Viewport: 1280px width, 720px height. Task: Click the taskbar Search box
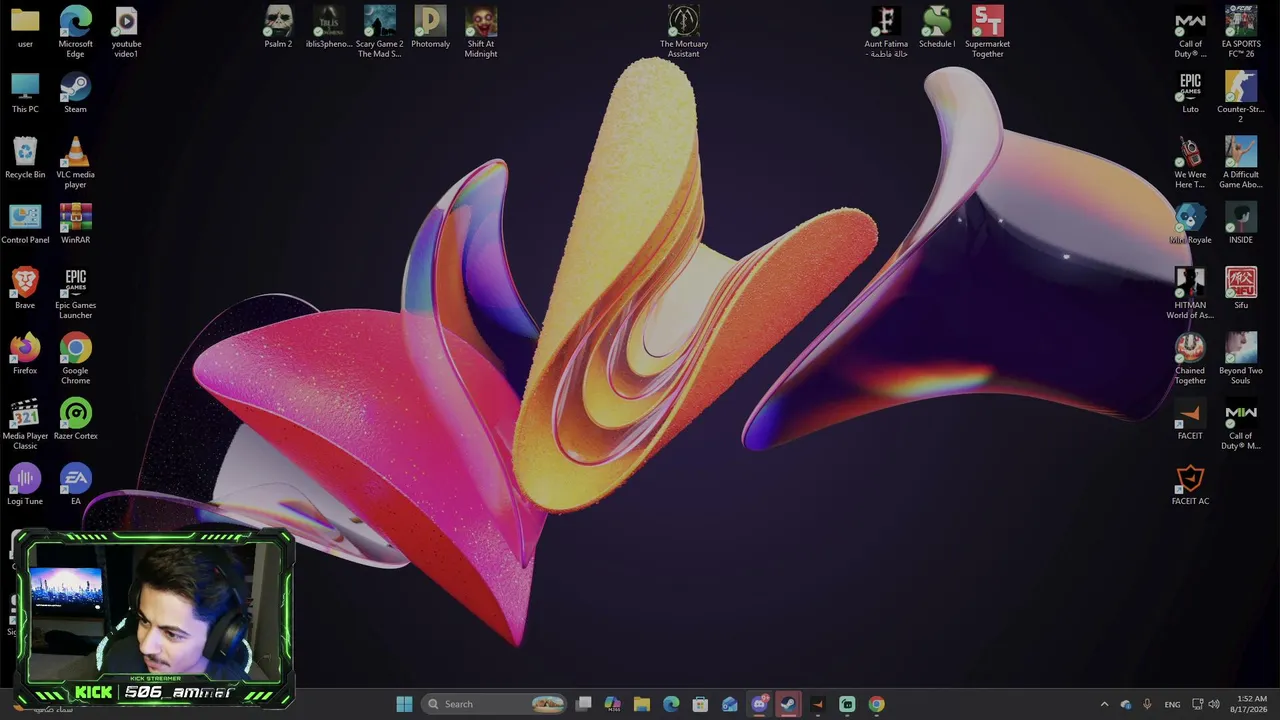pos(495,704)
